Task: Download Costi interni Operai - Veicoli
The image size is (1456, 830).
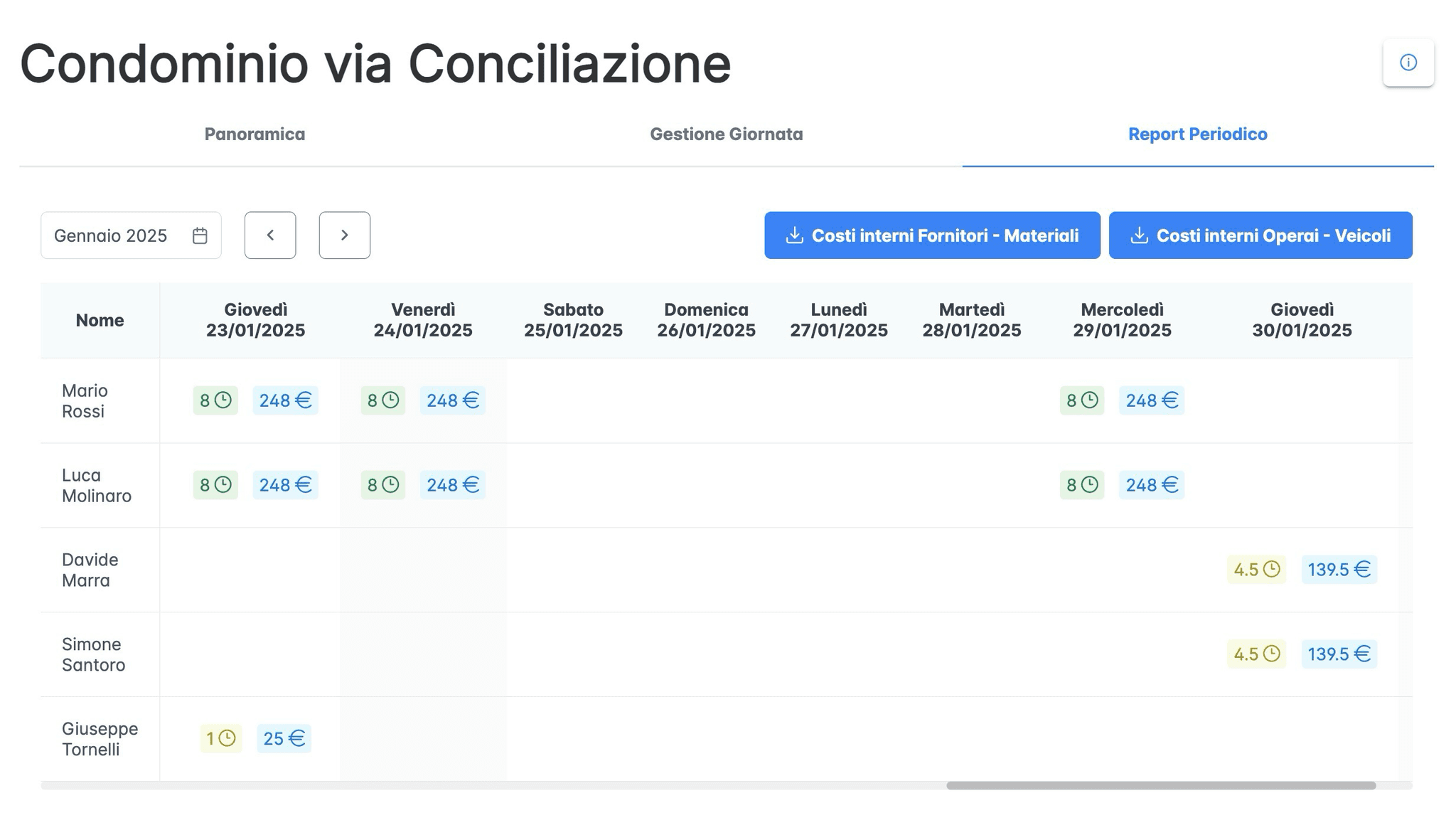Action: point(1260,235)
